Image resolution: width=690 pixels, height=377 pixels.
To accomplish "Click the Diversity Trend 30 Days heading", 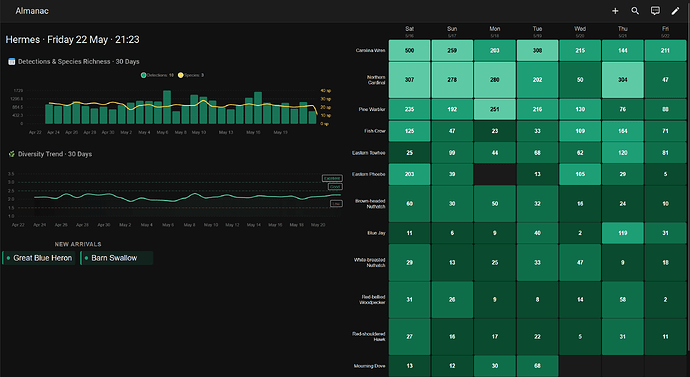I will (x=55, y=154).
